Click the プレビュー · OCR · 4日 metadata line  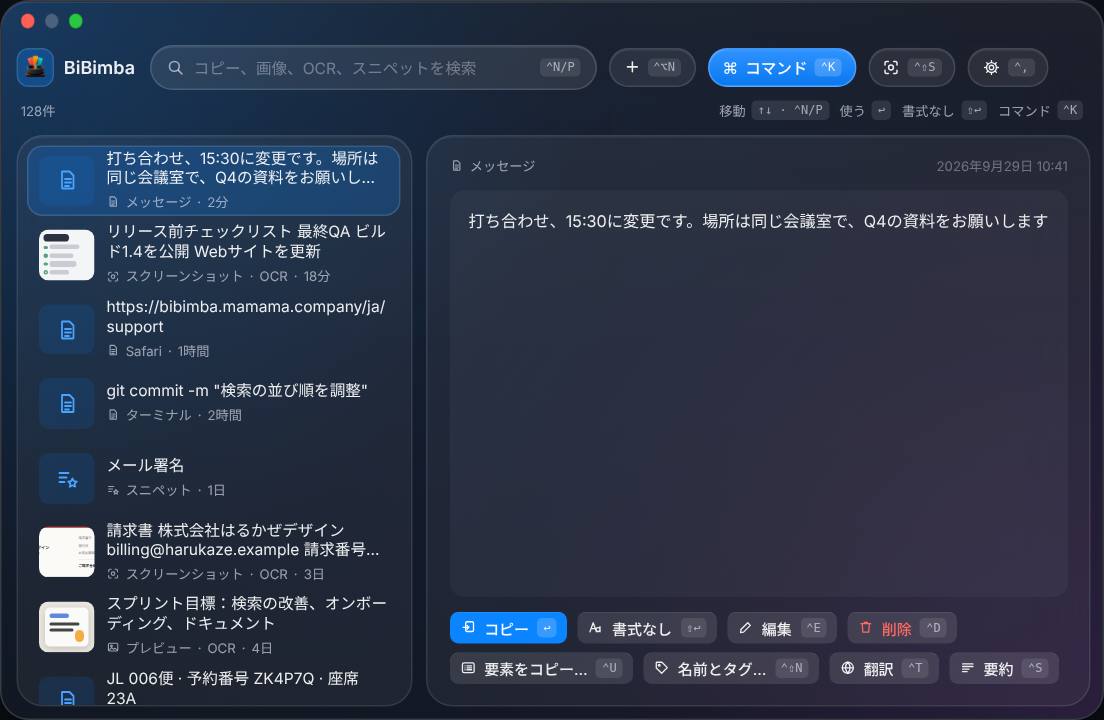coord(189,648)
